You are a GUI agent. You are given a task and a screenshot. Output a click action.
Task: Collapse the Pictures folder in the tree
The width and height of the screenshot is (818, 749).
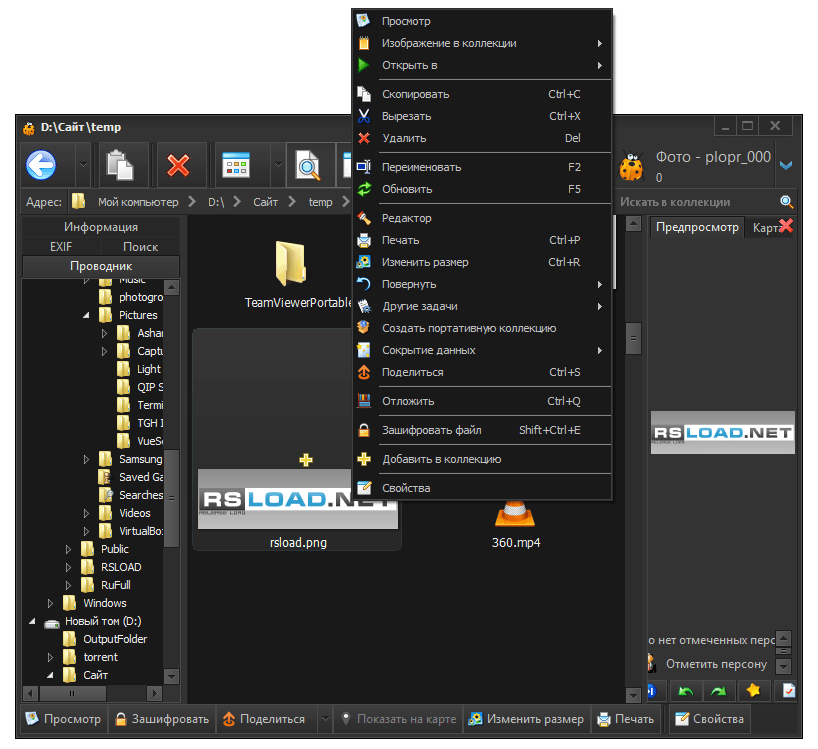[85, 314]
